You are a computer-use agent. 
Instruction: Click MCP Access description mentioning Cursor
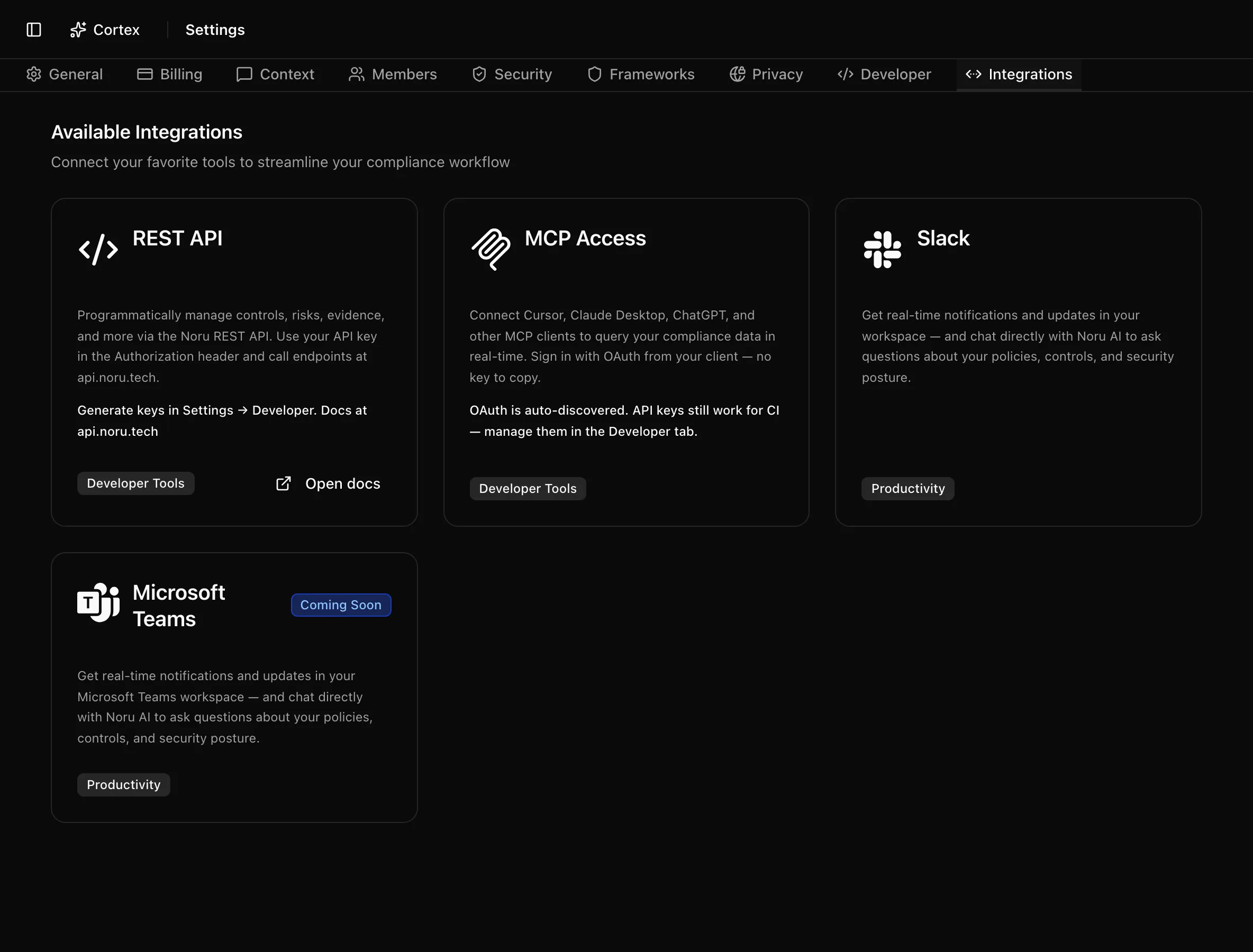coord(622,346)
